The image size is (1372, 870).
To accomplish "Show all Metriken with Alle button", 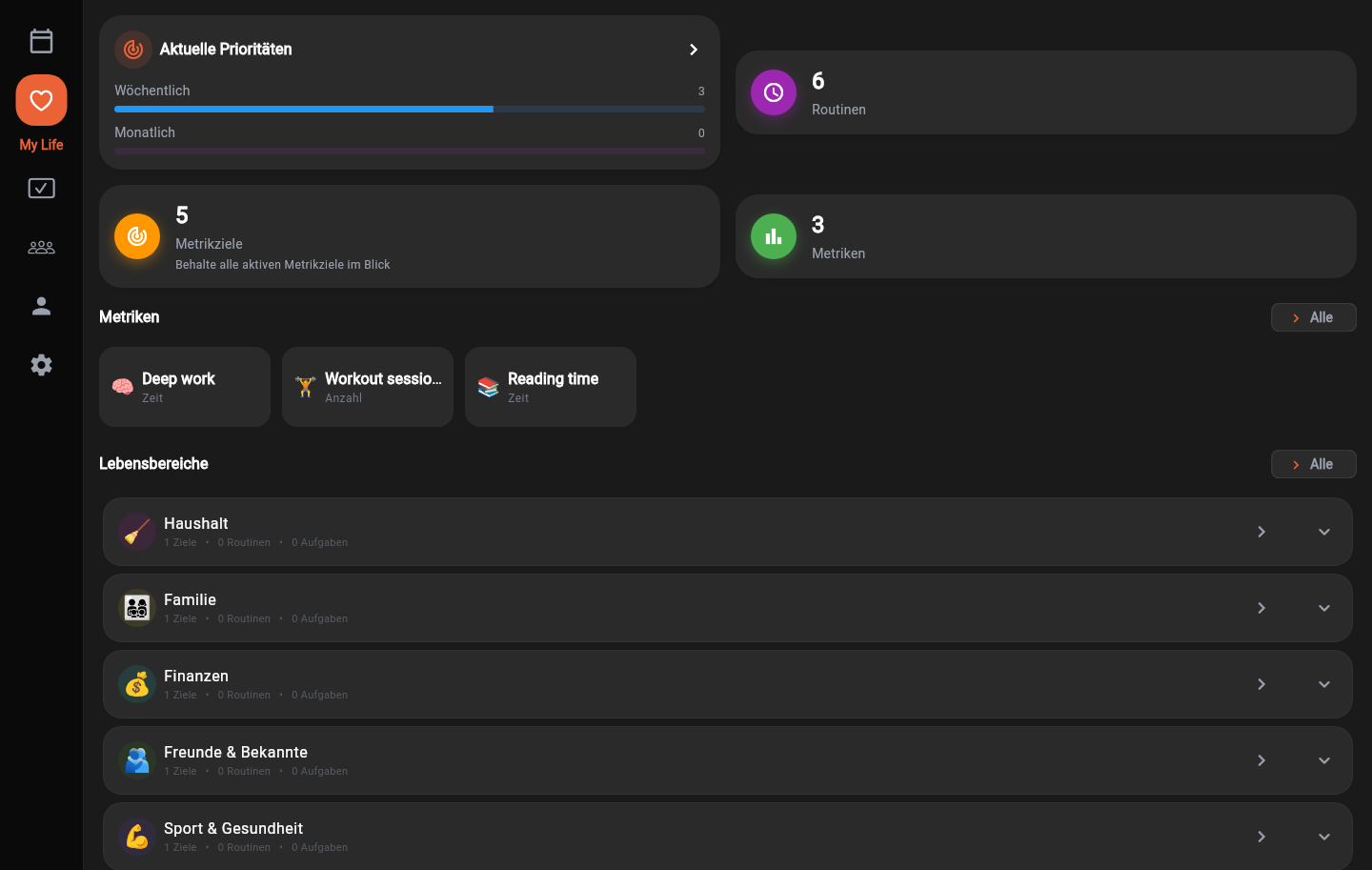I will [1313, 317].
